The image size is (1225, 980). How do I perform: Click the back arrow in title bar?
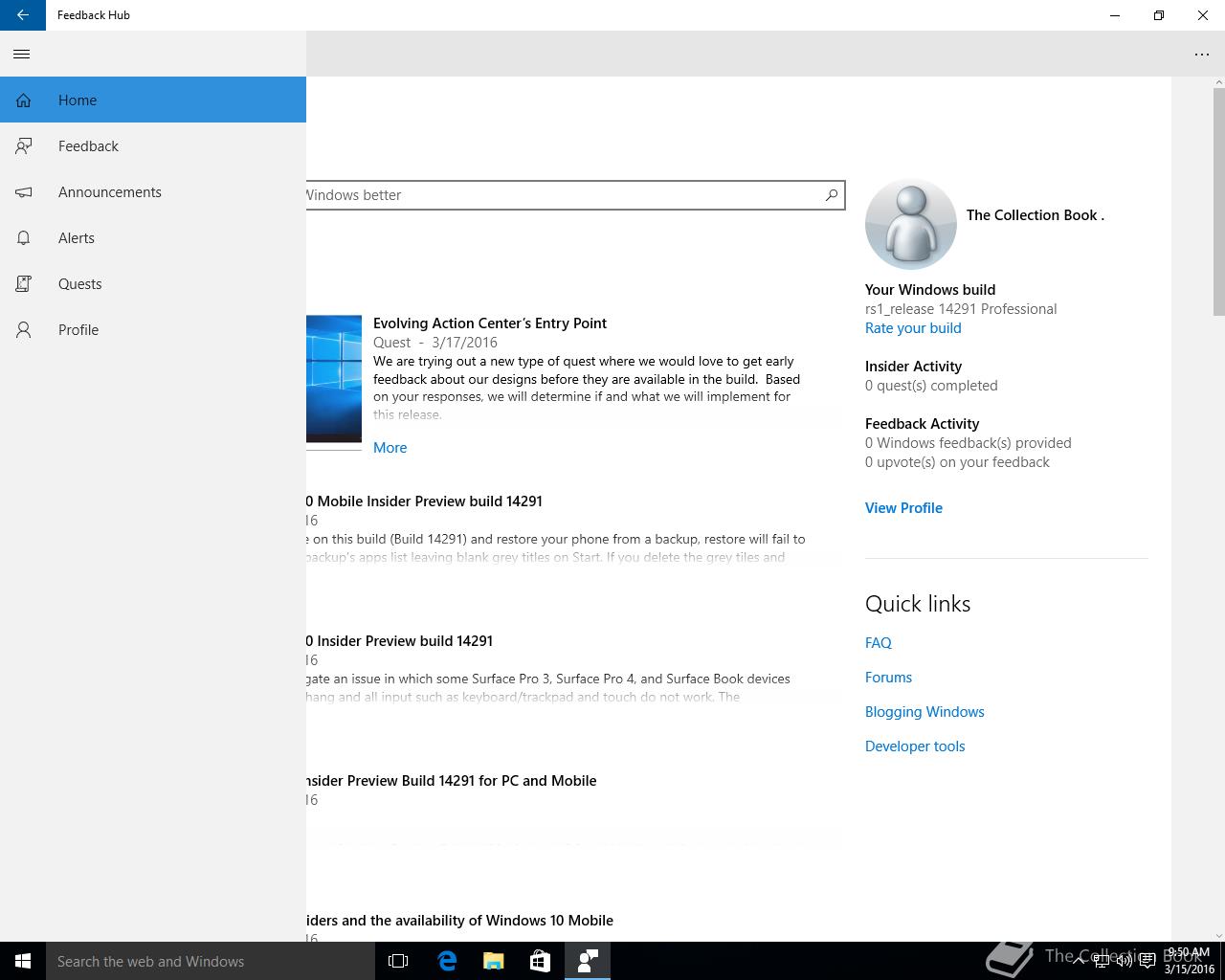[22, 15]
